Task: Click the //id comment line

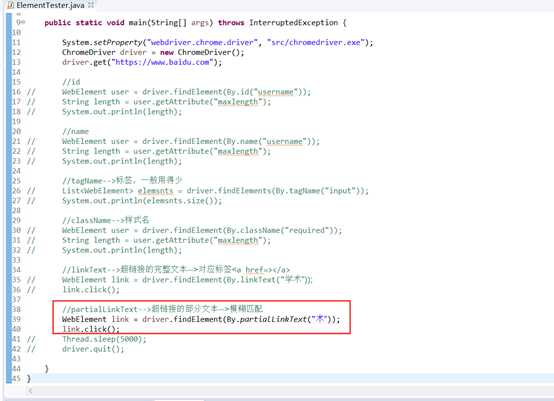Action: point(71,82)
